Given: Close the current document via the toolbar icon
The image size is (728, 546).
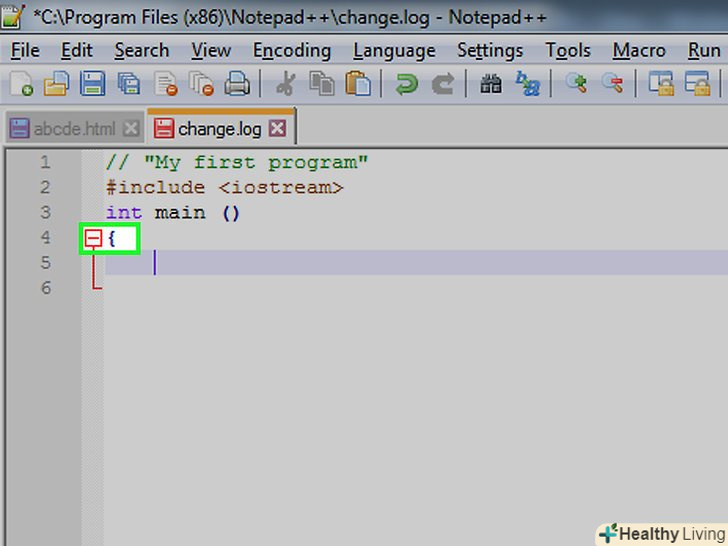Looking at the screenshot, I should (166, 84).
